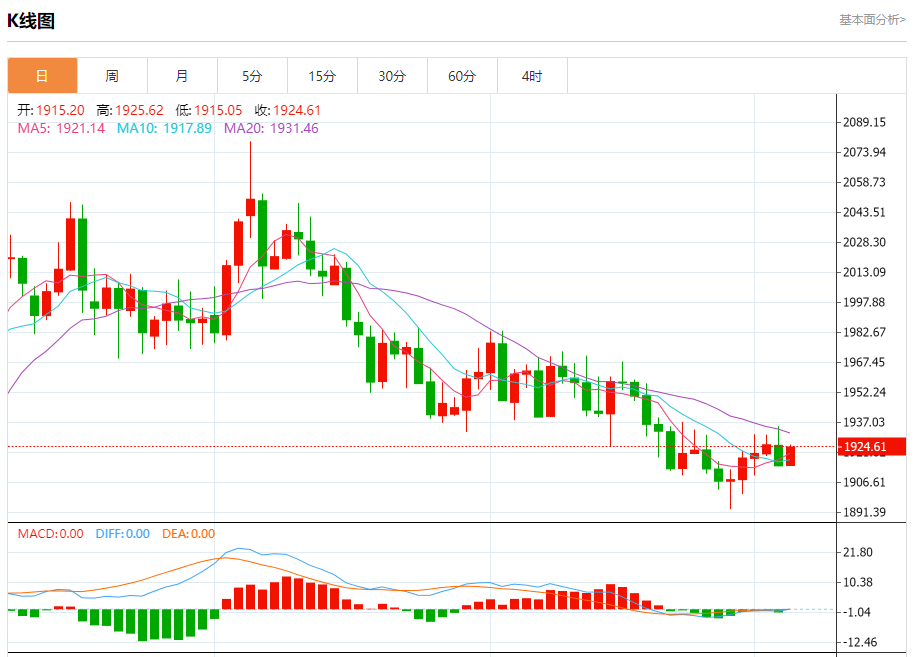
Task: Click the MA5 value 1921.14
Action: (x=81, y=128)
